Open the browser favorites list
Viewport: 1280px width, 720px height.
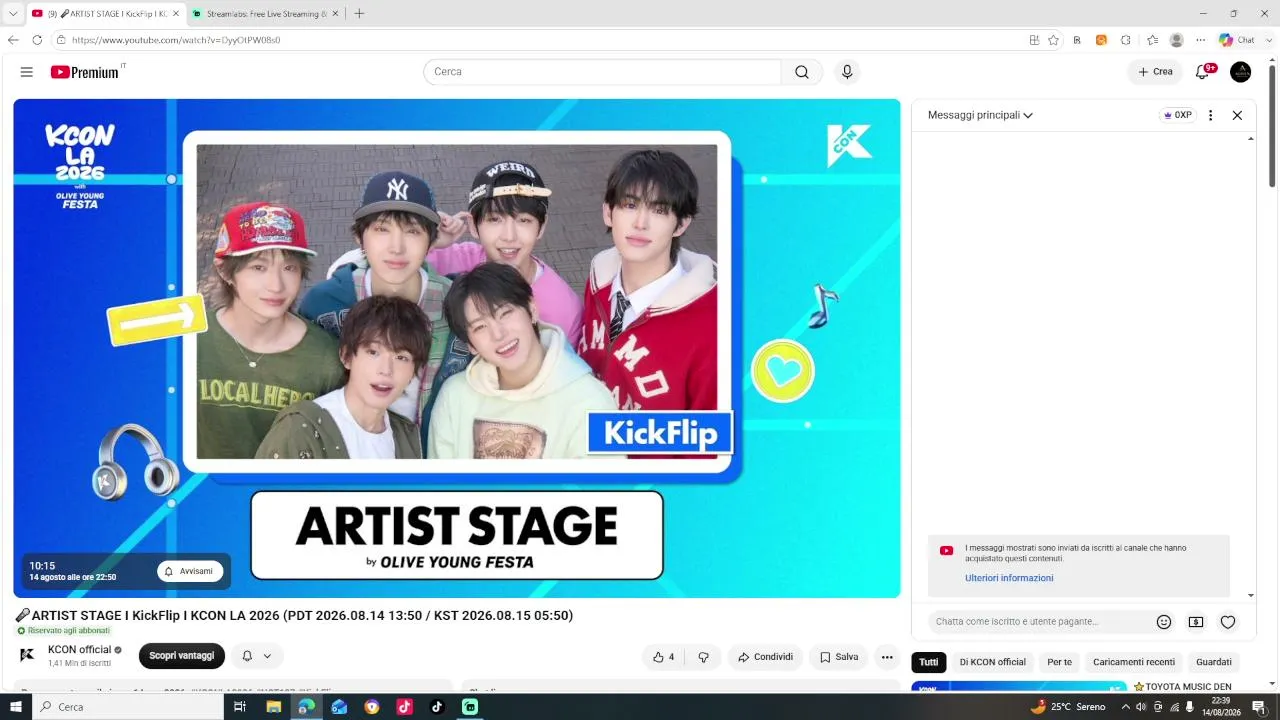point(1152,40)
